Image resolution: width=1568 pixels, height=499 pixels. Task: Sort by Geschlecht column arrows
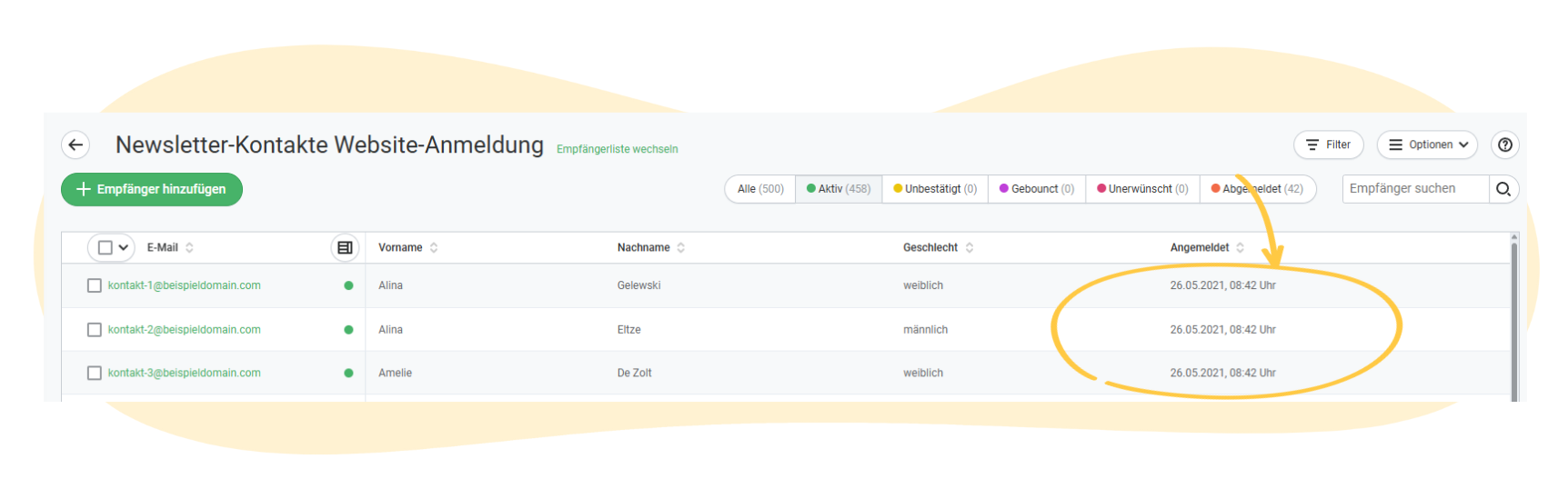coord(970,247)
